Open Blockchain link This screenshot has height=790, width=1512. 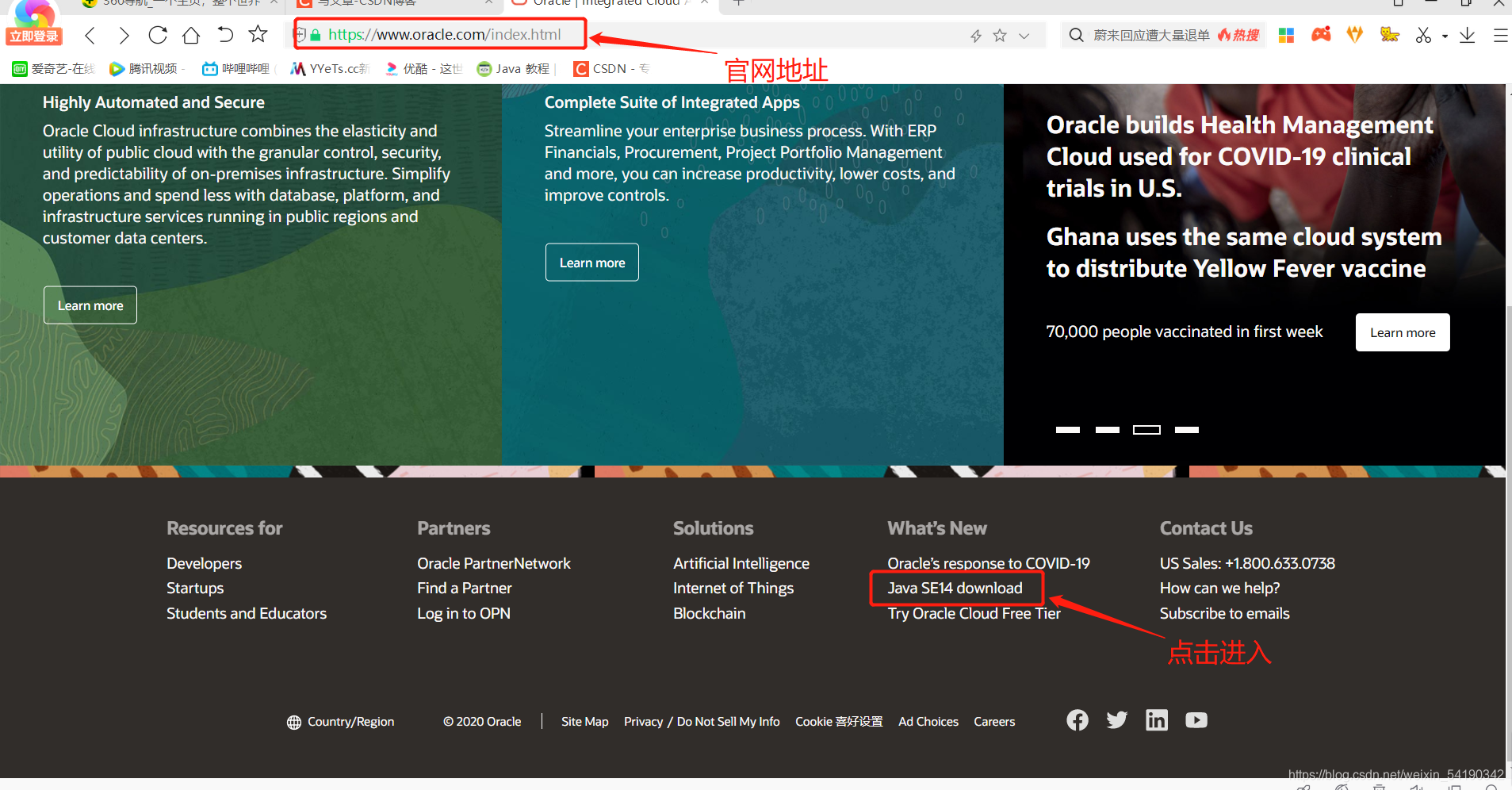(710, 614)
